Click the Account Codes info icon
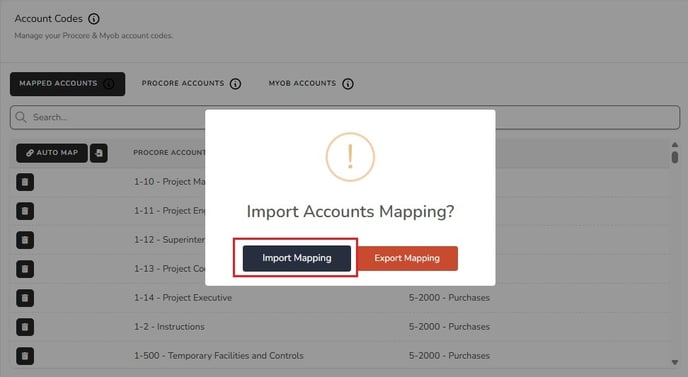Image resolution: width=688 pixels, height=377 pixels. point(93,19)
